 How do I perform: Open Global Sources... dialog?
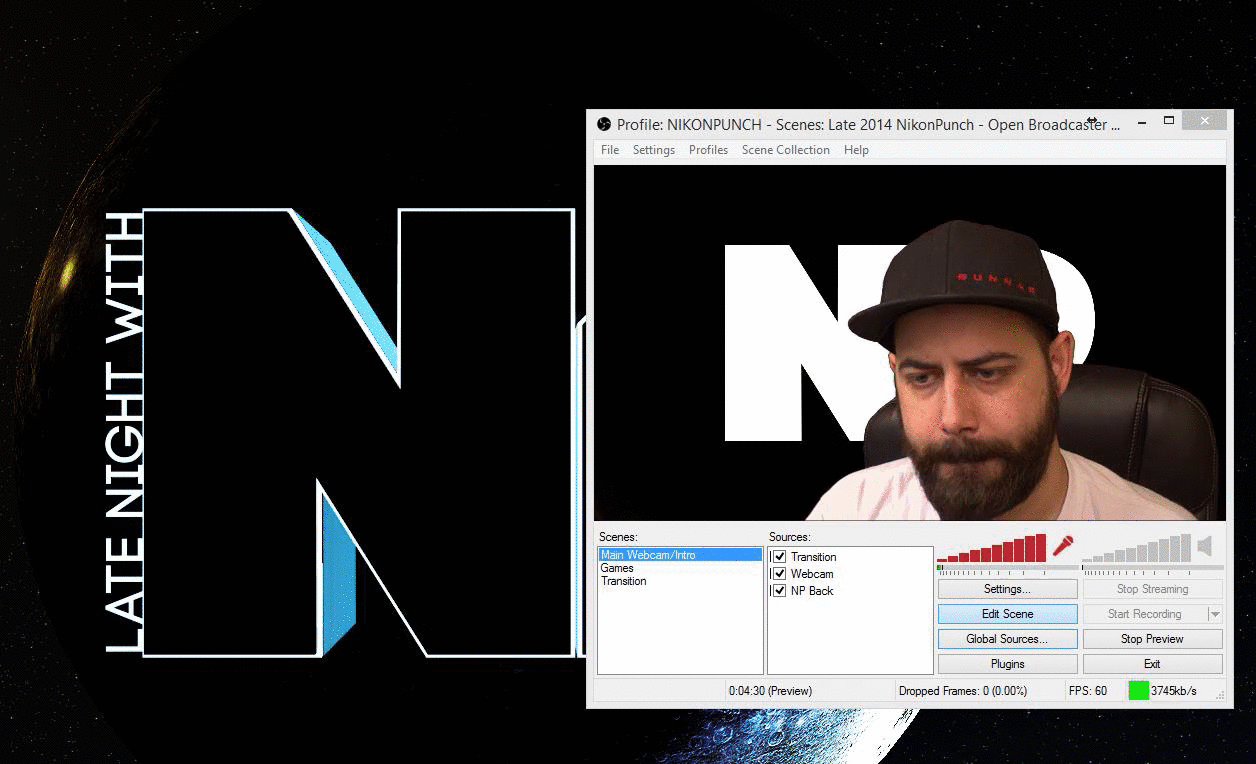coord(1007,639)
